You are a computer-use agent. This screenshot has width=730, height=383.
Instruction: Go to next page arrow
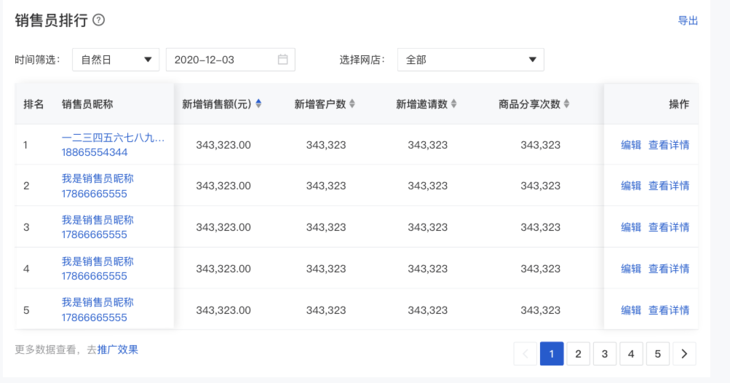coord(684,354)
